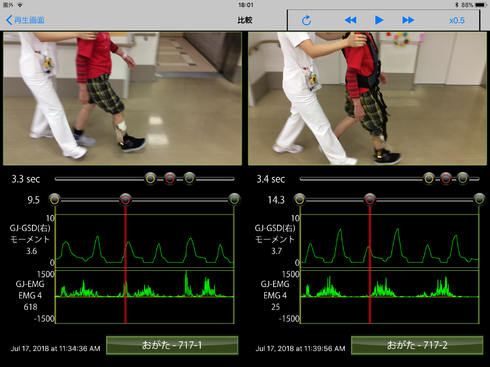This screenshot has width=490, height=367.
Task: Click yellow marker on right 3.4 sec slider
Action: click(x=429, y=179)
